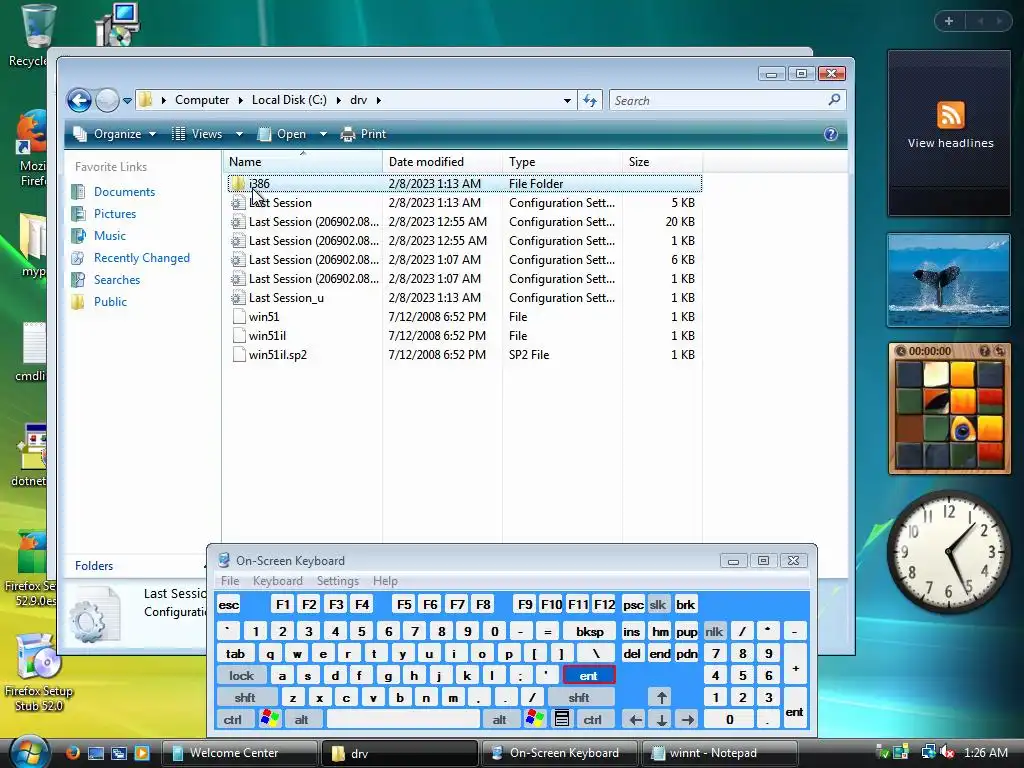Click the Windows Start orb
The width and height of the screenshot is (1024, 768).
tap(27, 751)
